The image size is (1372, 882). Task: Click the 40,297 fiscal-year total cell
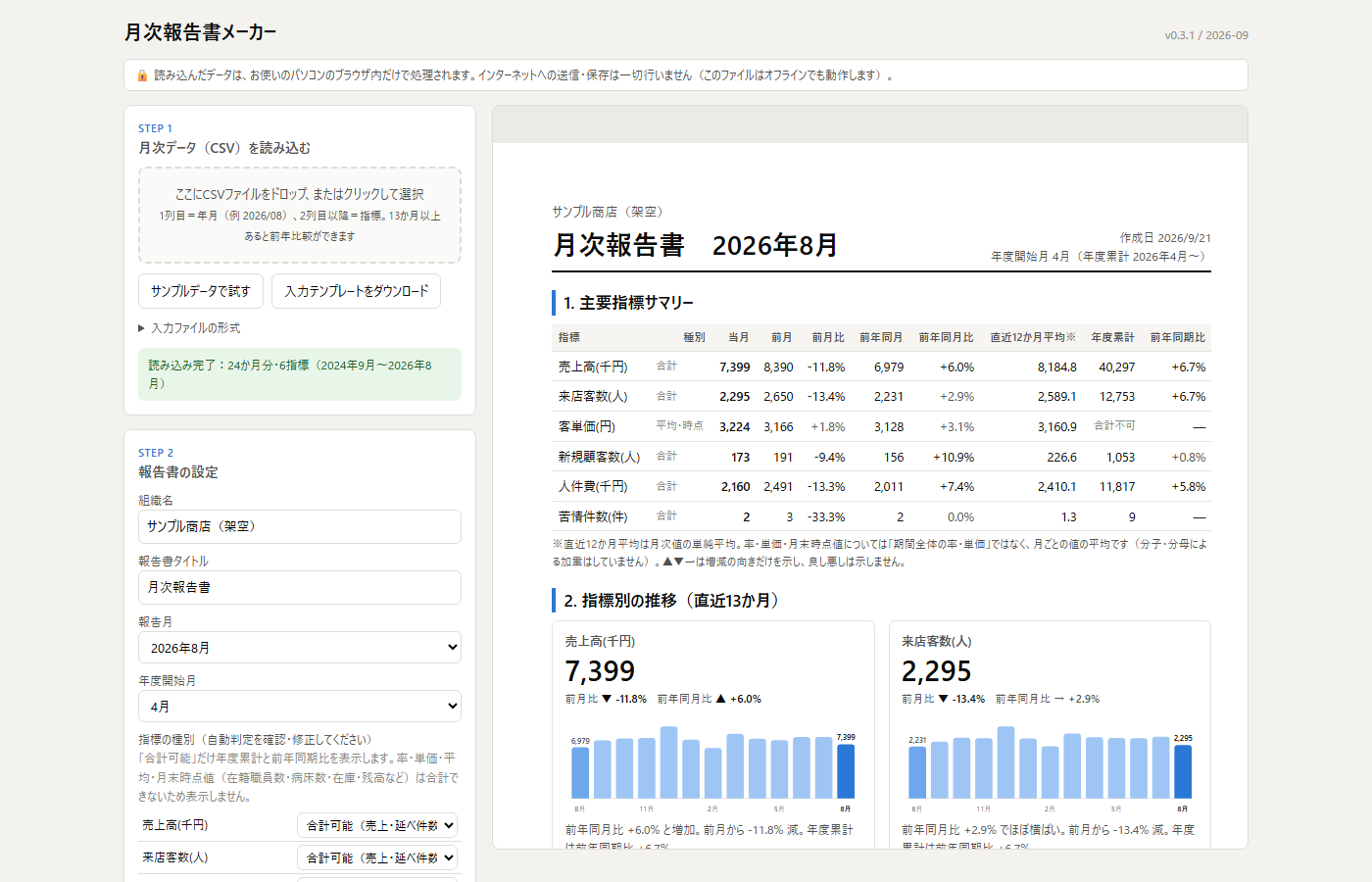coord(1117,367)
